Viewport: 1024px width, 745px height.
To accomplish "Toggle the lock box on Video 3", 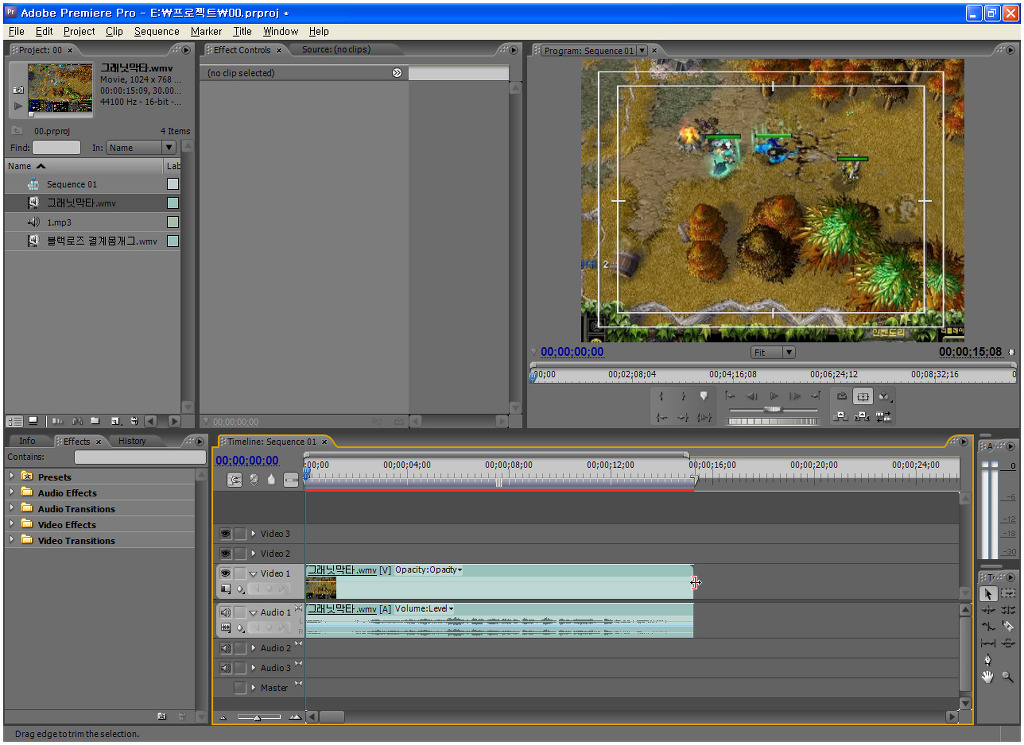I will (x=240, y=534).
